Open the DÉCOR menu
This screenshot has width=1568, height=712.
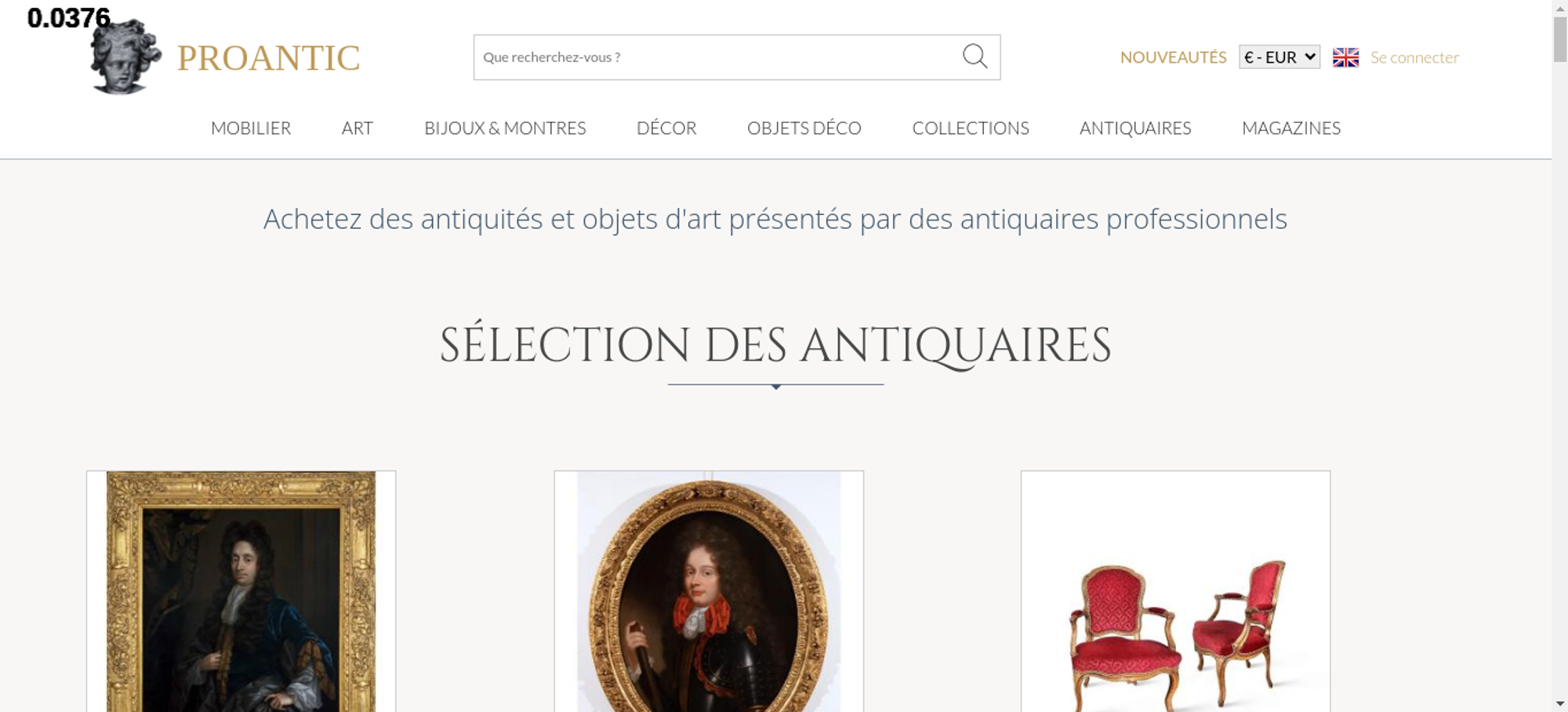pyautogui.click(x=666, y=128)
